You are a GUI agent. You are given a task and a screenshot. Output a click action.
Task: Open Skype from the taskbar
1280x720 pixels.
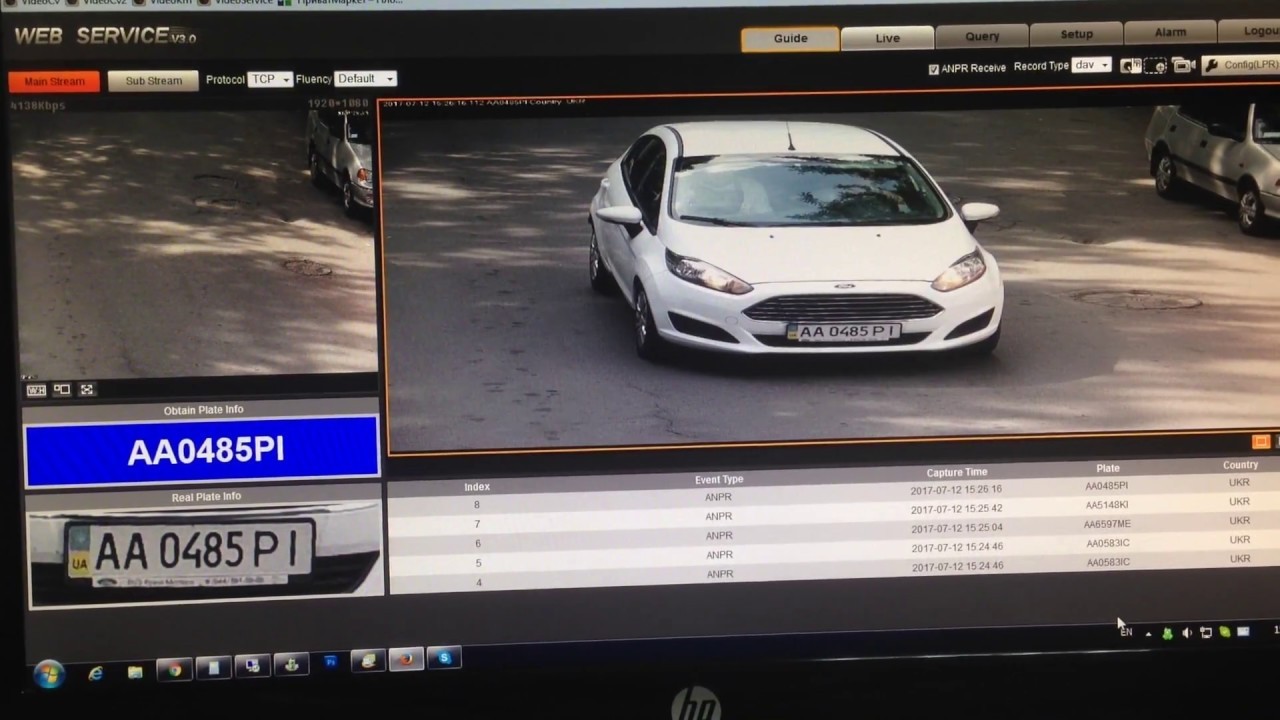[x=444, y=658]
